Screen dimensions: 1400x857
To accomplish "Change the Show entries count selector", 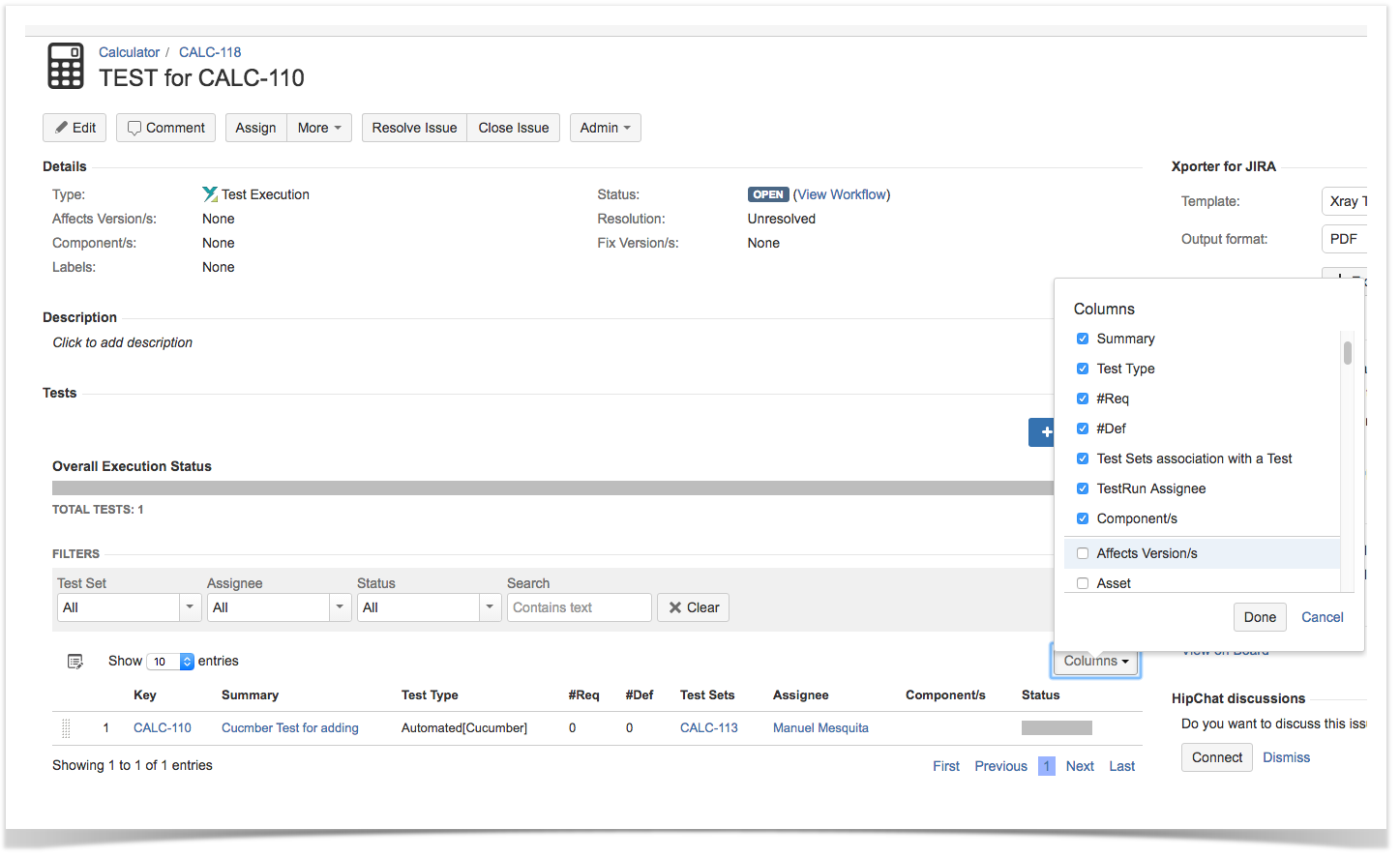I will [170, 662].
